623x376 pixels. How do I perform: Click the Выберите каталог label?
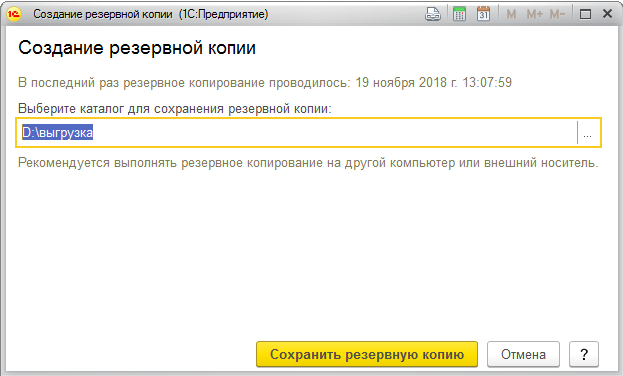click(x=175, y=109)
